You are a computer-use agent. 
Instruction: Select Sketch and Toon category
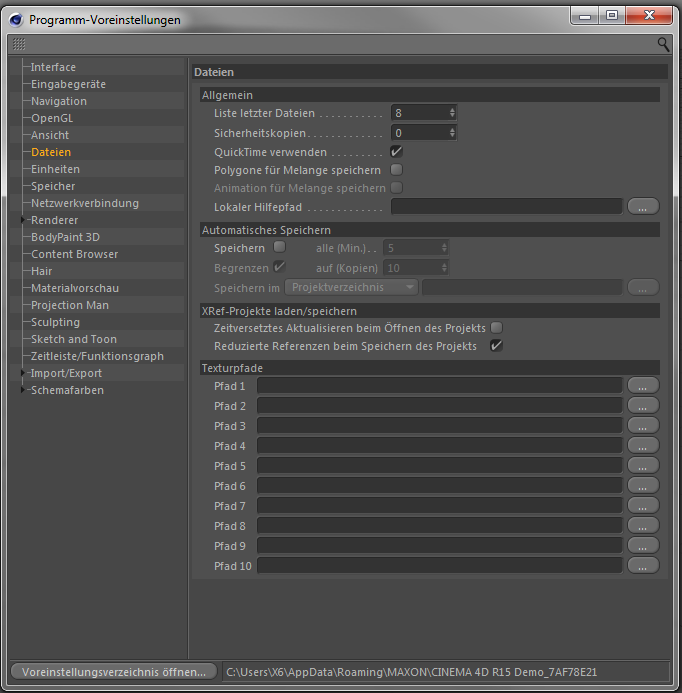(74, 339)
